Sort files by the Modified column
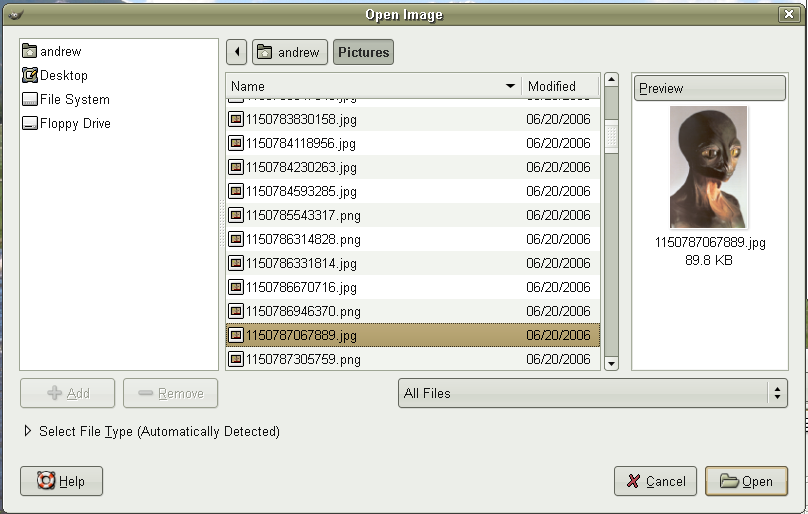This screenshot has height=514, width=808. click(560, 86)
